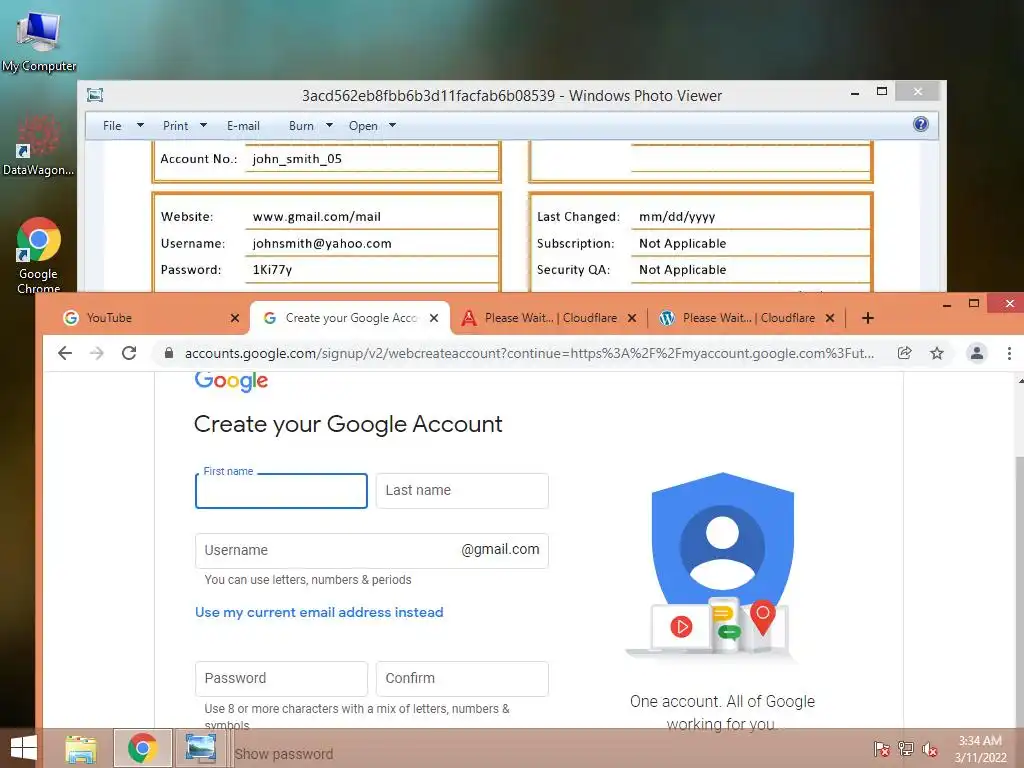
Task: Click Open in Photo Viewer toolbar
Action: click(x=363, y=125)
